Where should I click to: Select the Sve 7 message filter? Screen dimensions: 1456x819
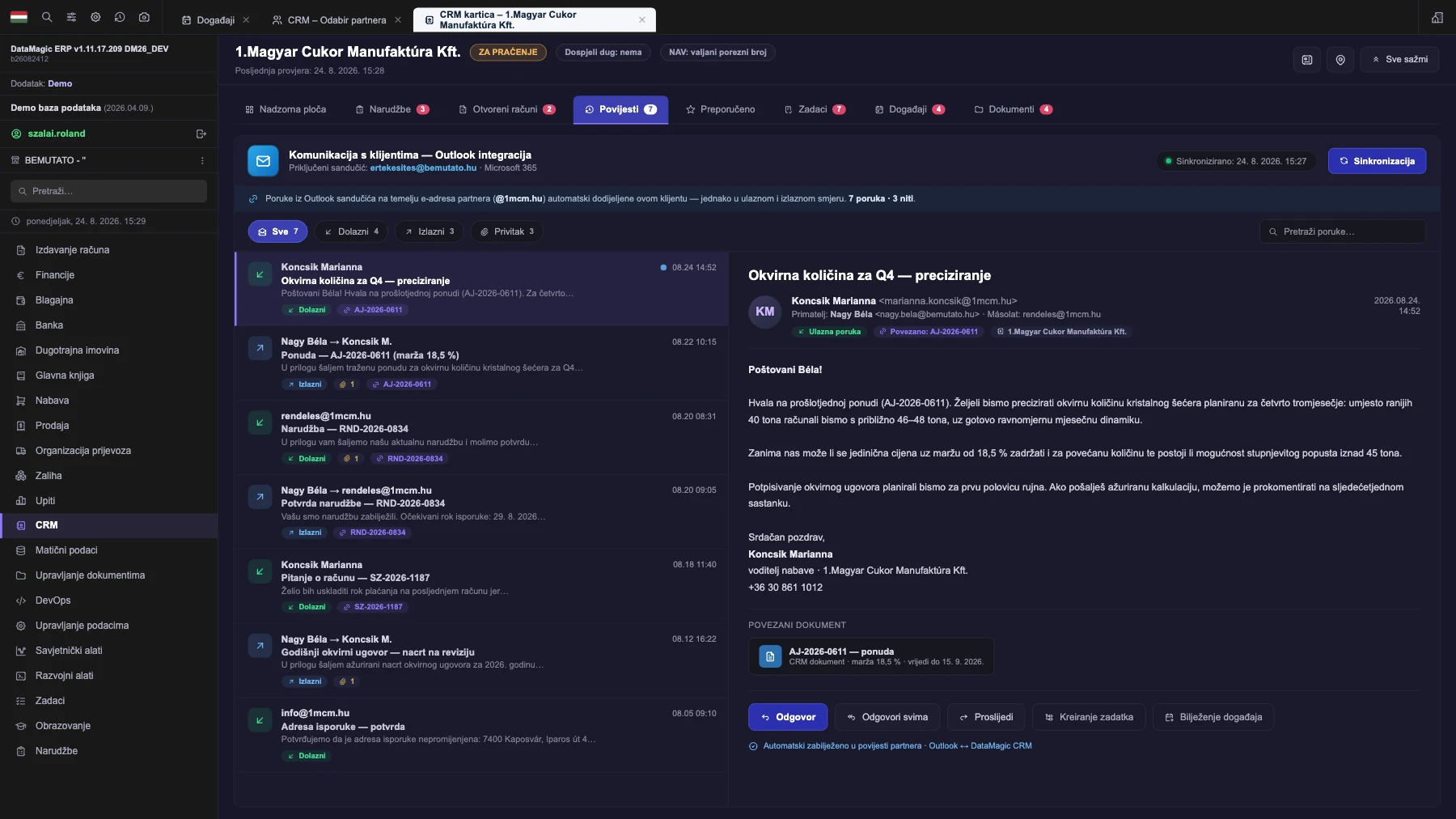[x=277, y=231]
